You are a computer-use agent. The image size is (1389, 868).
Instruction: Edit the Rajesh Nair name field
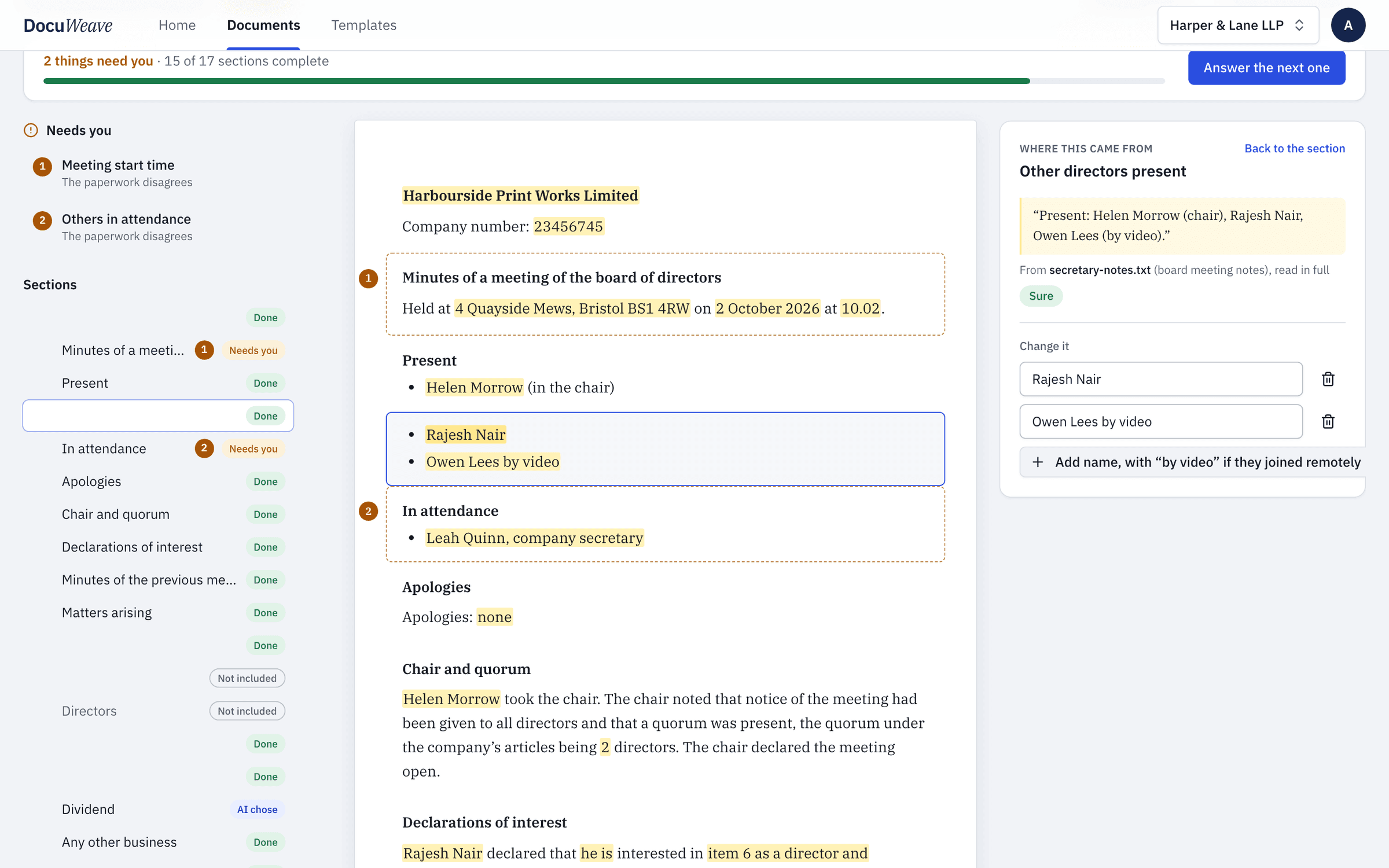pyautogui.click(x=1161, y=379)
